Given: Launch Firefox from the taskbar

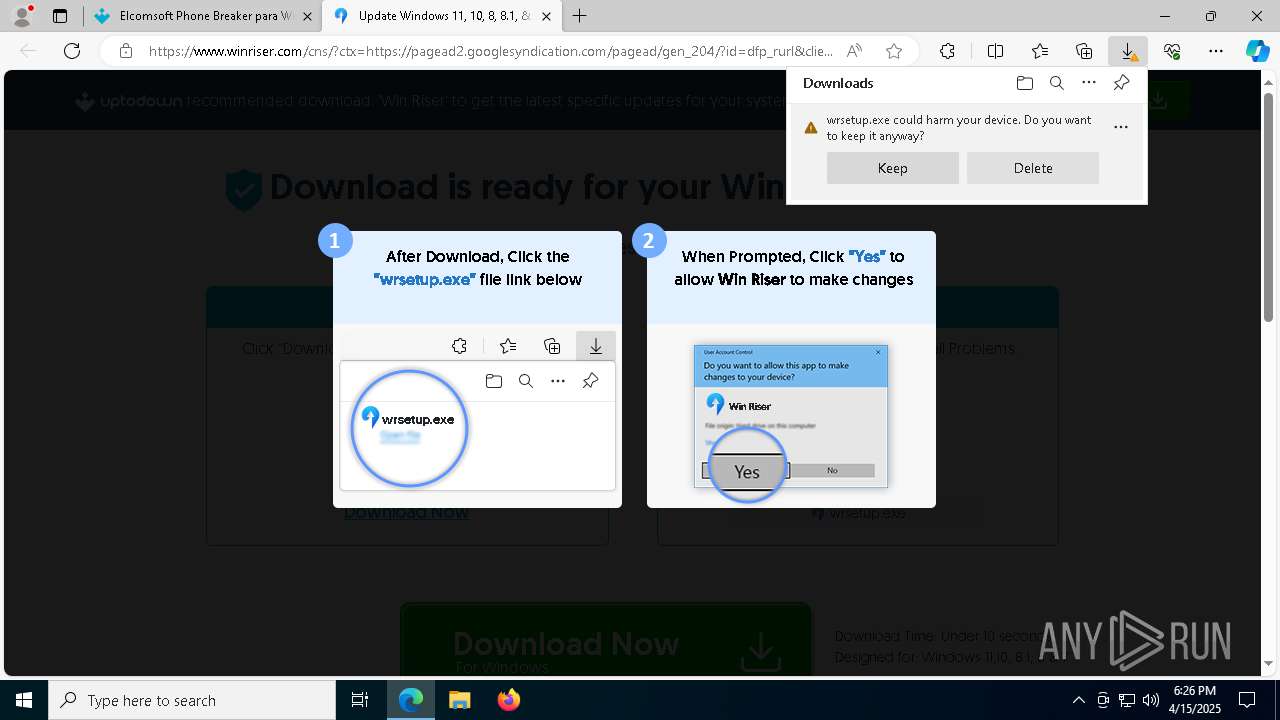Looking at the screenshot, I should [509, 700].
